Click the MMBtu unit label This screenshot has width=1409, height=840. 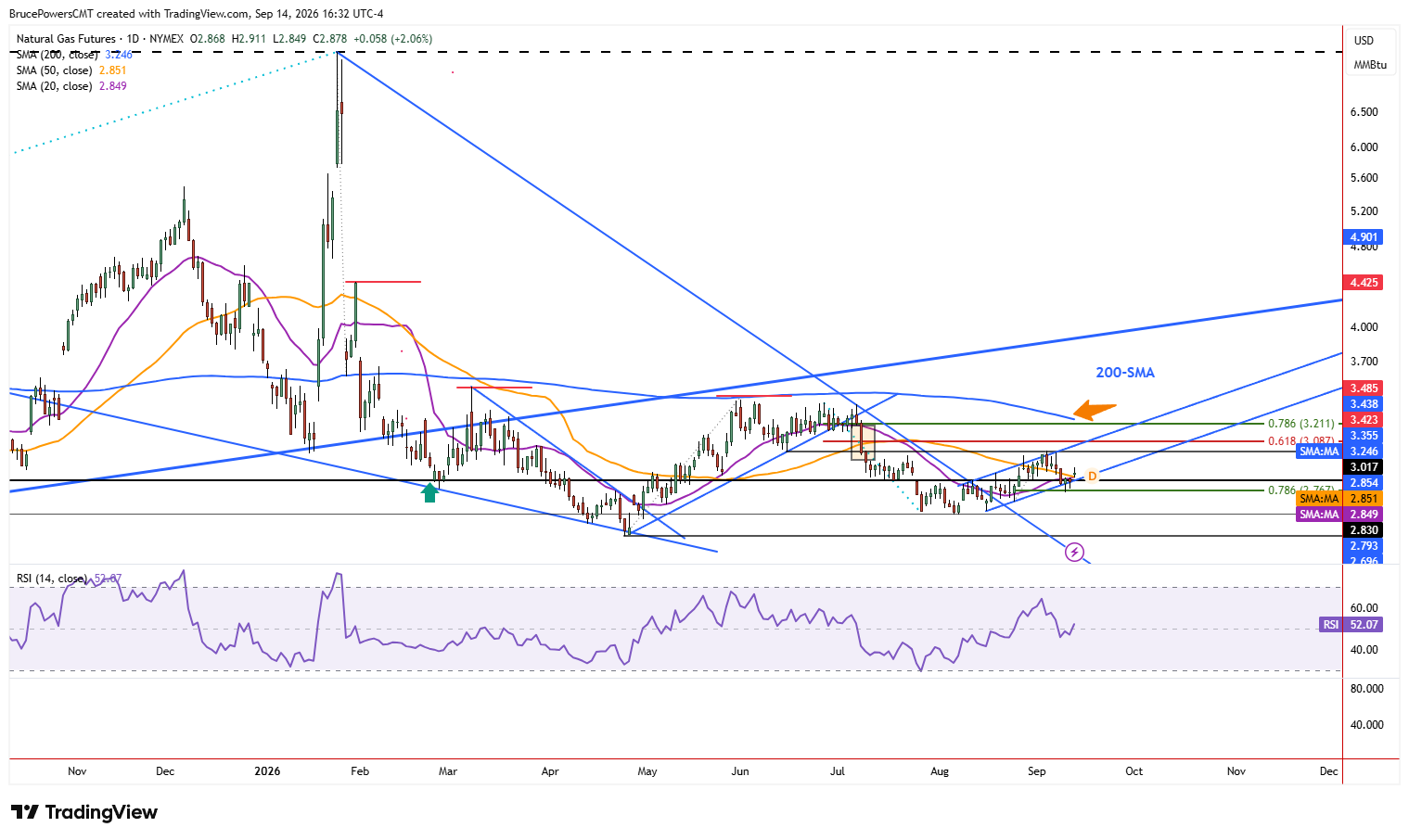tap(1370, 65)
